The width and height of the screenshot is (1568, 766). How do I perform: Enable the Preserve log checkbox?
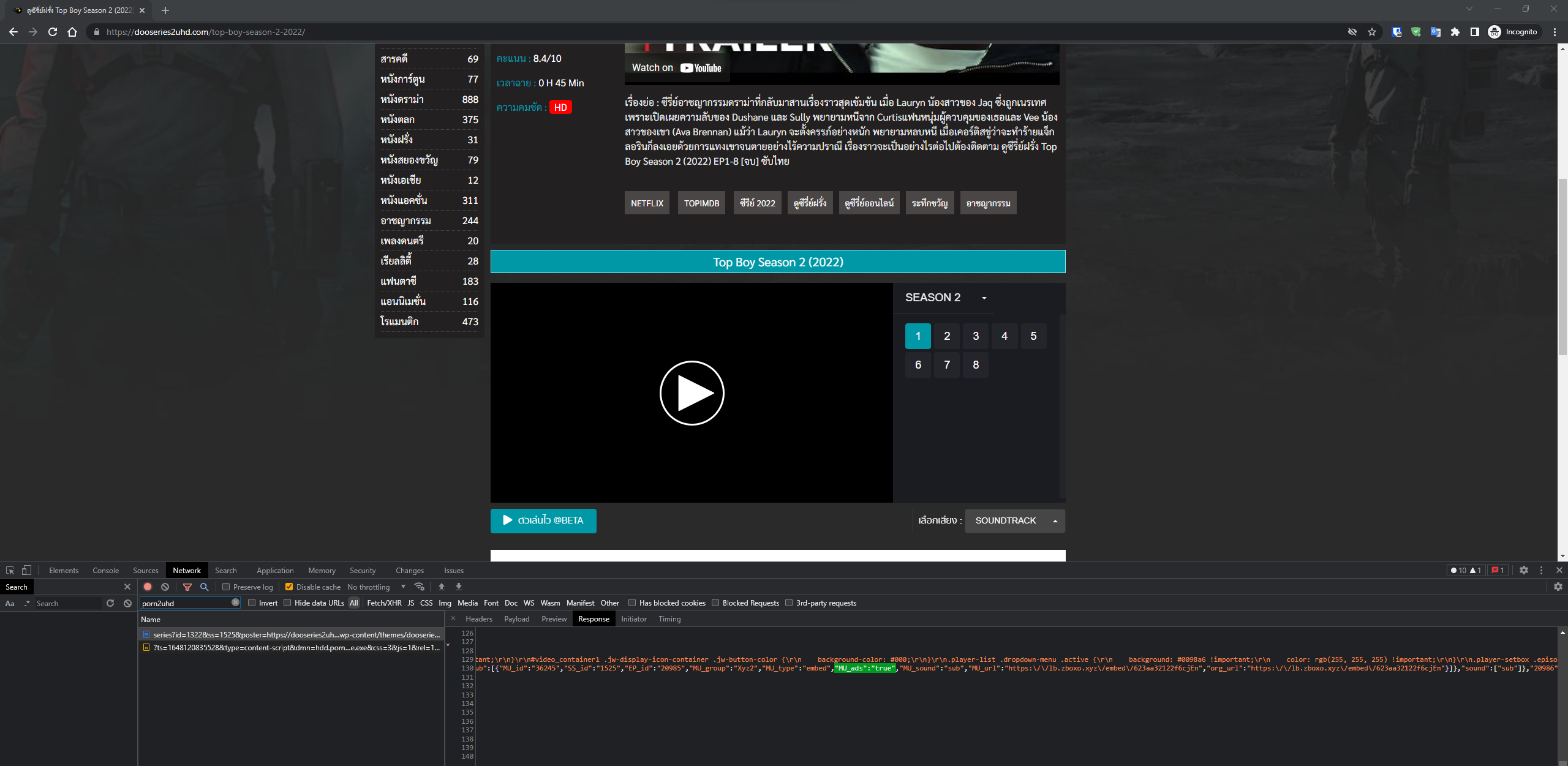tap(226, 587)
